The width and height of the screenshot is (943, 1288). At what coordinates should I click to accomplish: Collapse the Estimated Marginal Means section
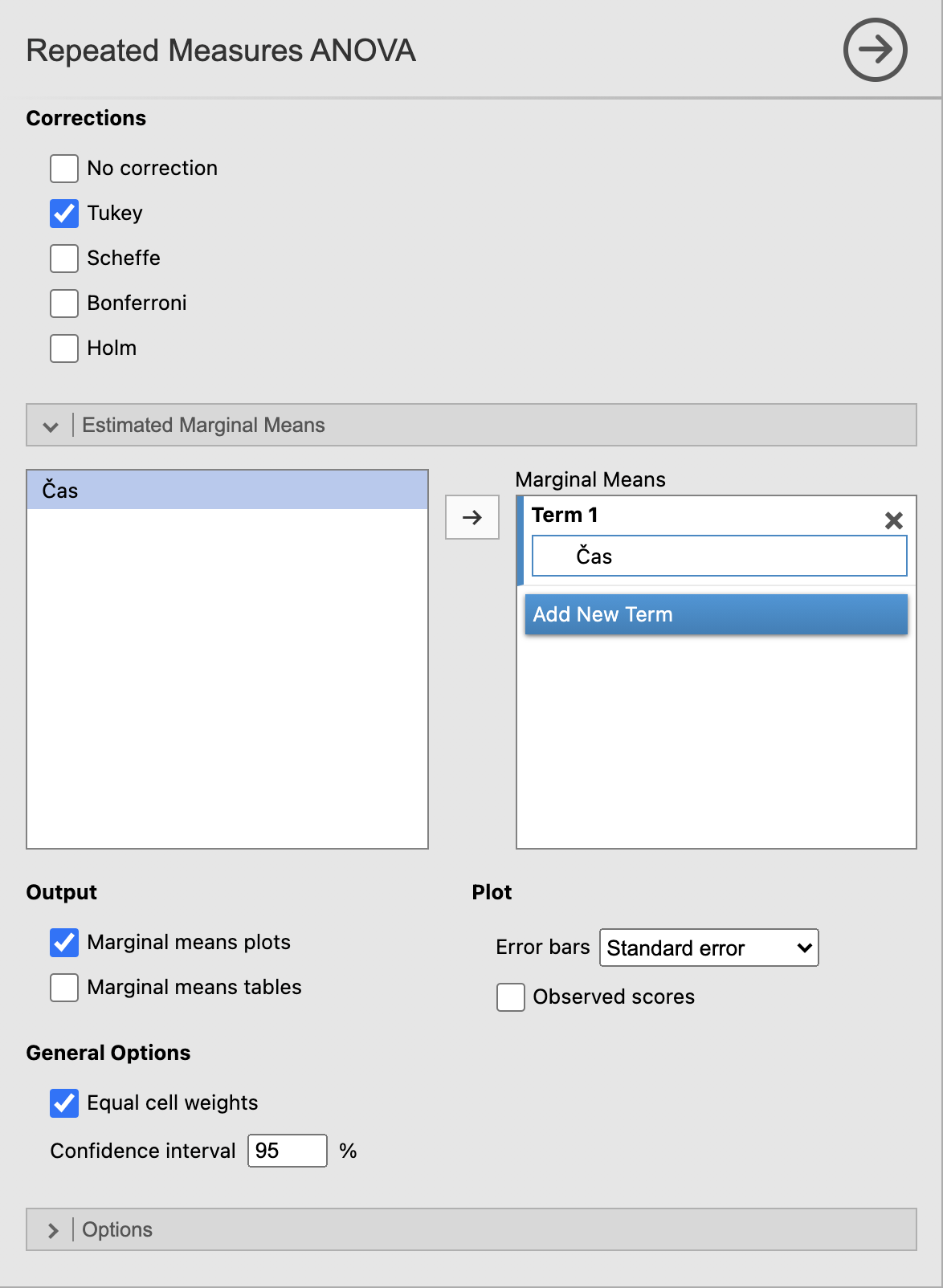click(51, 426)
